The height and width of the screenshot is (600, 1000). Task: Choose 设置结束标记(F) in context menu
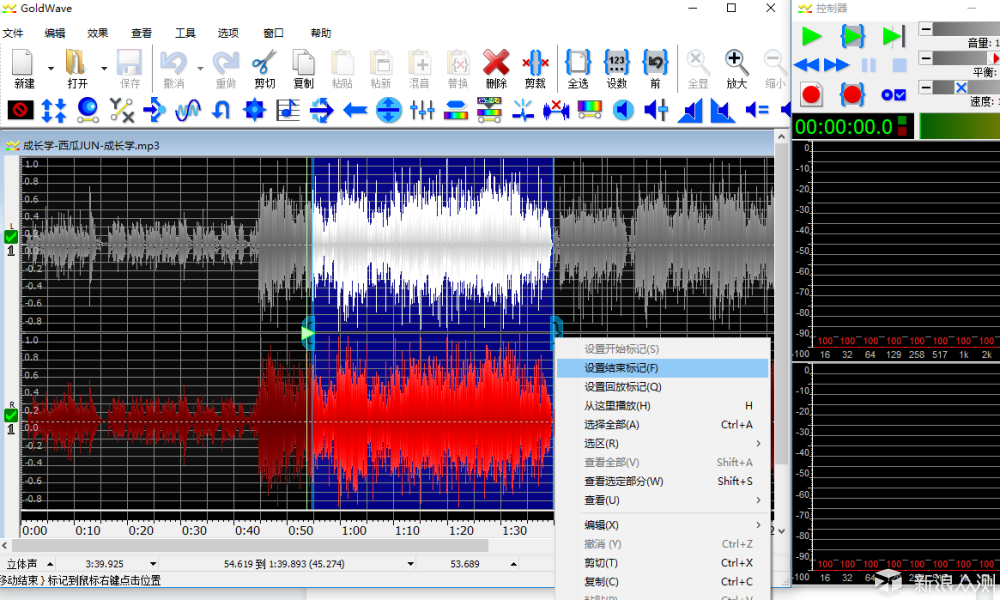click(663, 368)
